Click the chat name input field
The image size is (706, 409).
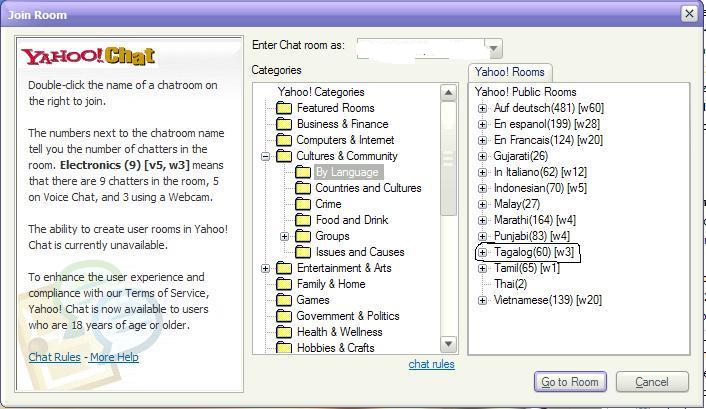pos(421,48)
